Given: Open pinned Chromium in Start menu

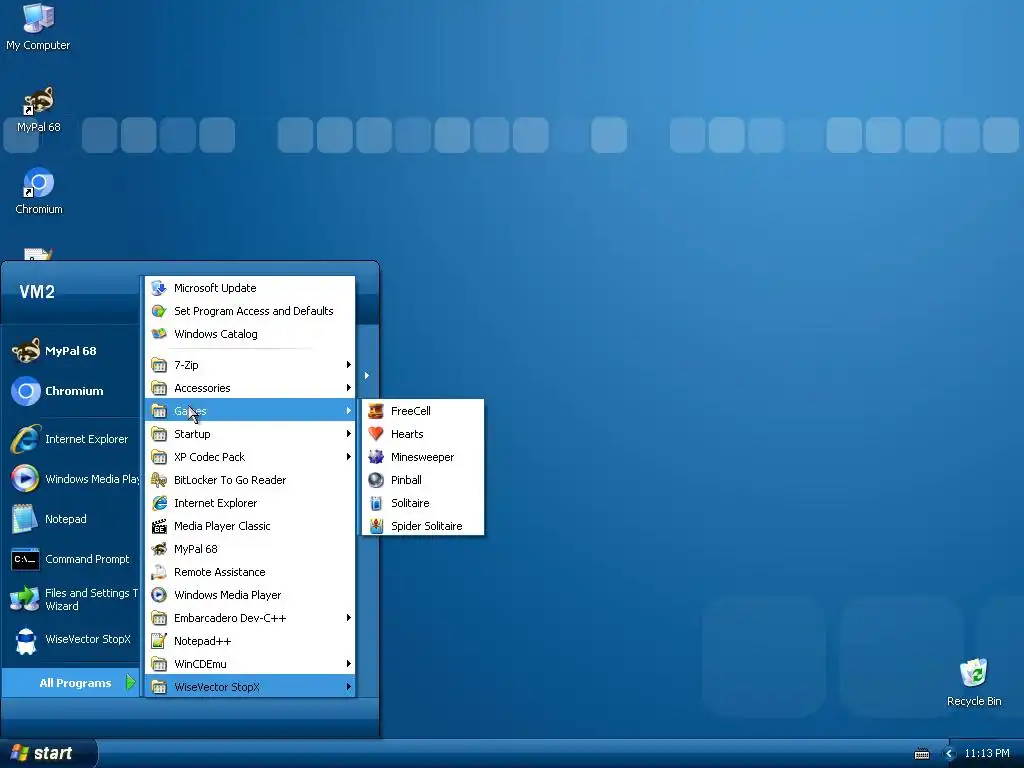Looking at the screenshot, I should [x=72, y=391].
